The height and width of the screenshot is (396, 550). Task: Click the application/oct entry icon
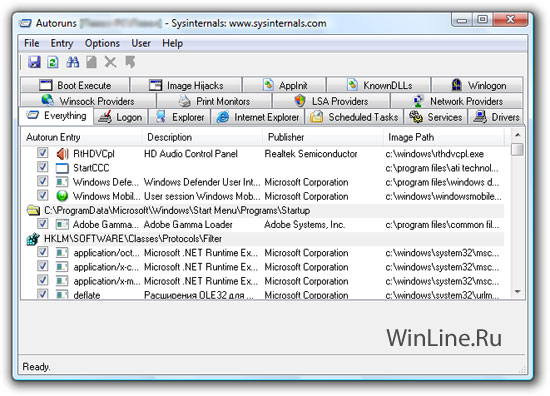click(x=62, y=253)
